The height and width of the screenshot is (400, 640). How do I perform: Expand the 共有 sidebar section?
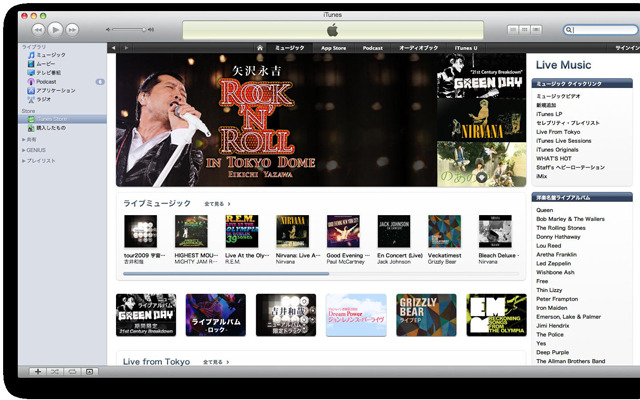click(24, 140)
